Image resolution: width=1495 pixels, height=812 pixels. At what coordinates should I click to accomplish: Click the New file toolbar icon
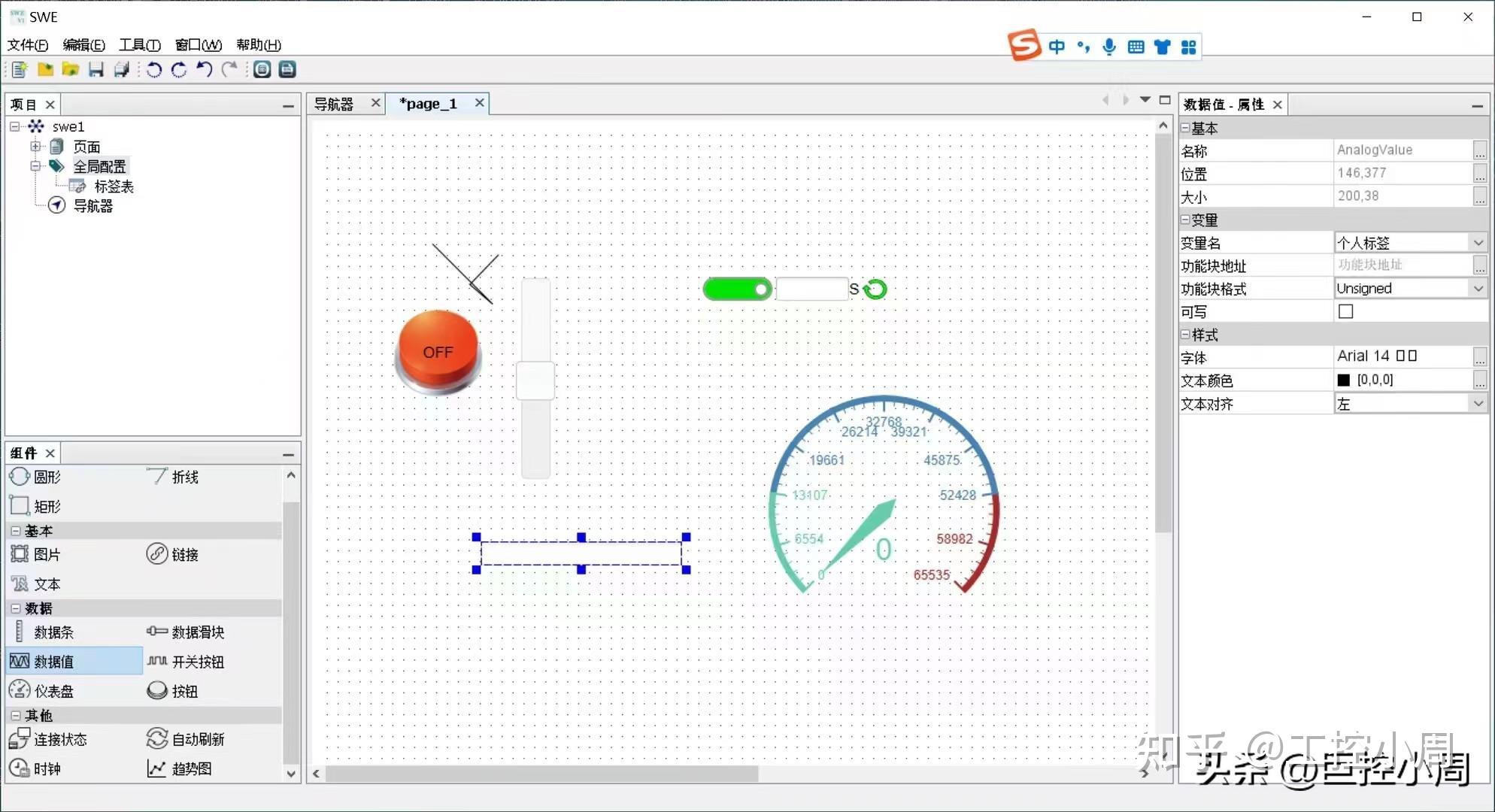tap(20, 70)
